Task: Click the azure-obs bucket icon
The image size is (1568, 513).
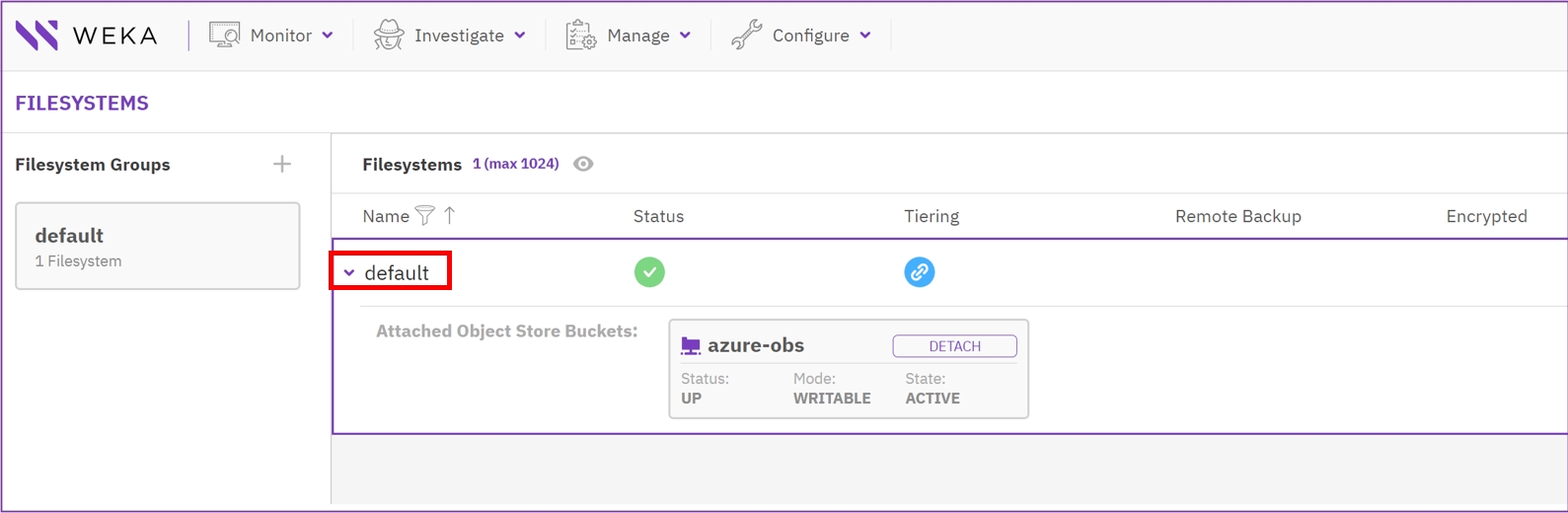Action: click(691, 346)
